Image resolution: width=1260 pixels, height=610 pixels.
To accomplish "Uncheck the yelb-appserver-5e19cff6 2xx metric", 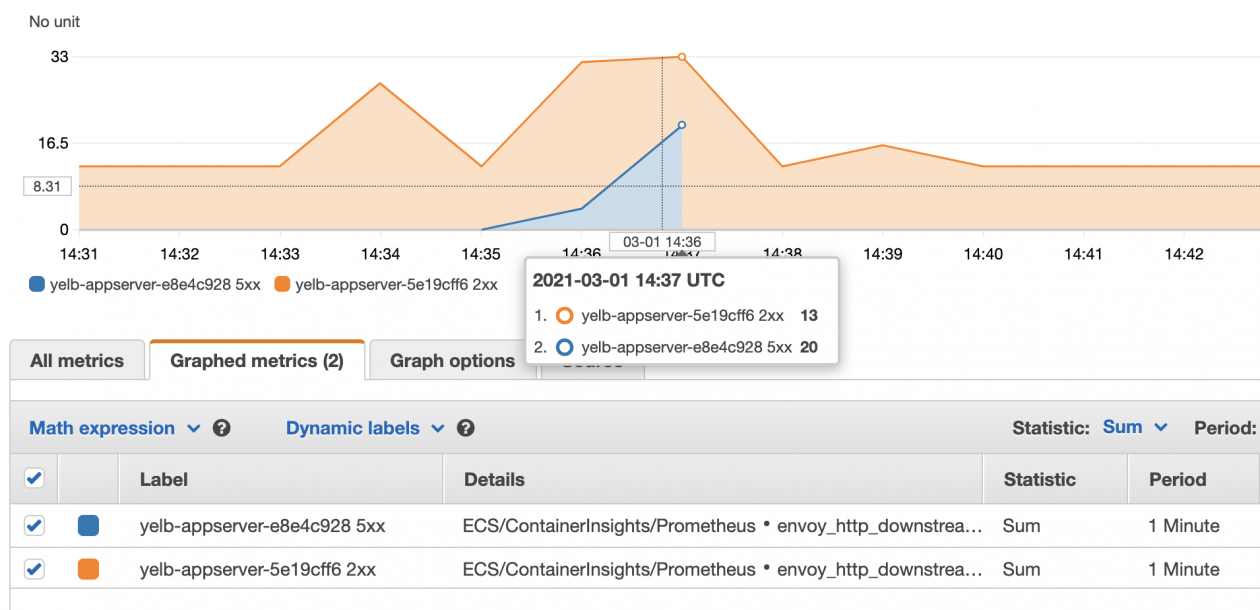I will (33, 569).
